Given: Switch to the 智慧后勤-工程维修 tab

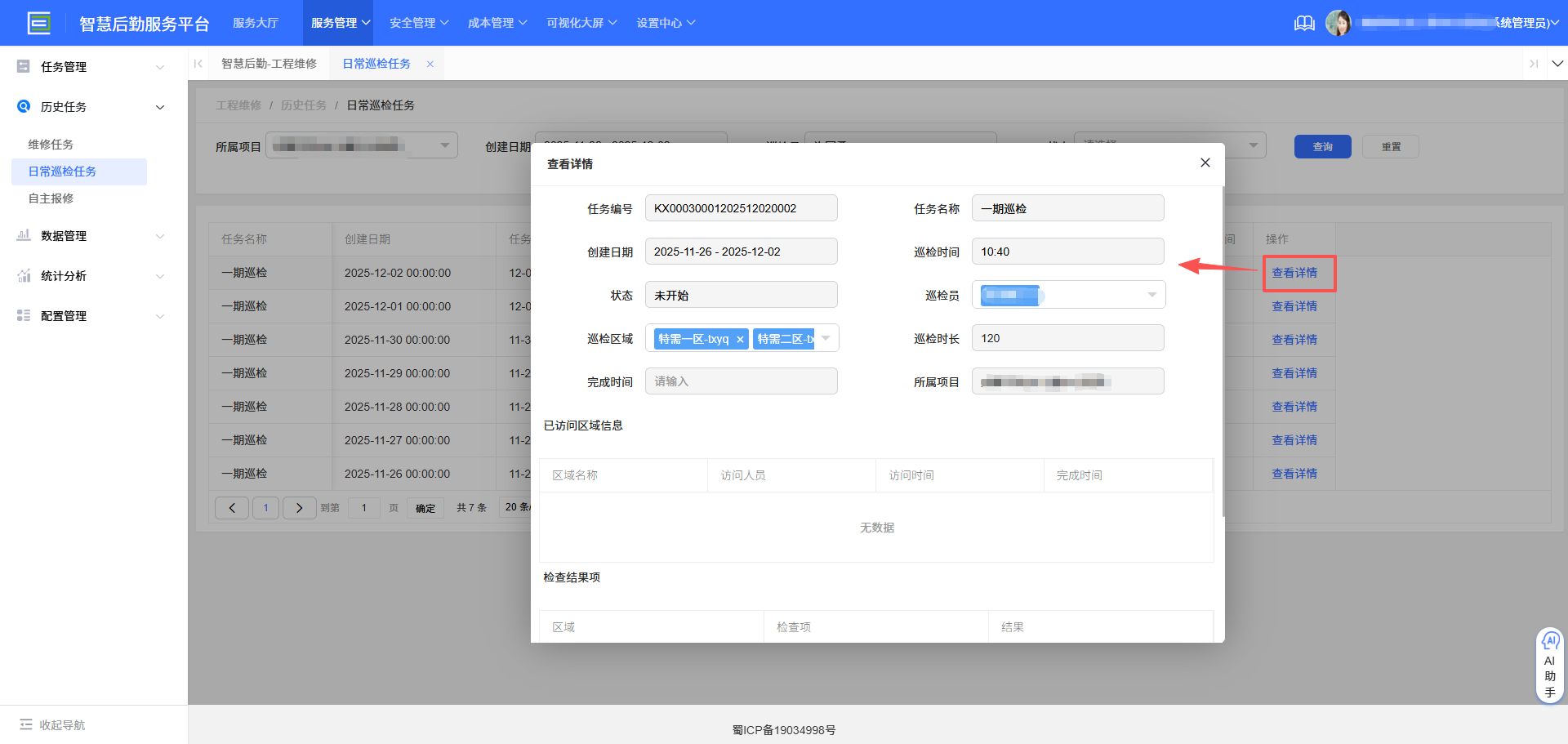Looking at the screenshot, I should pos(269,63).
